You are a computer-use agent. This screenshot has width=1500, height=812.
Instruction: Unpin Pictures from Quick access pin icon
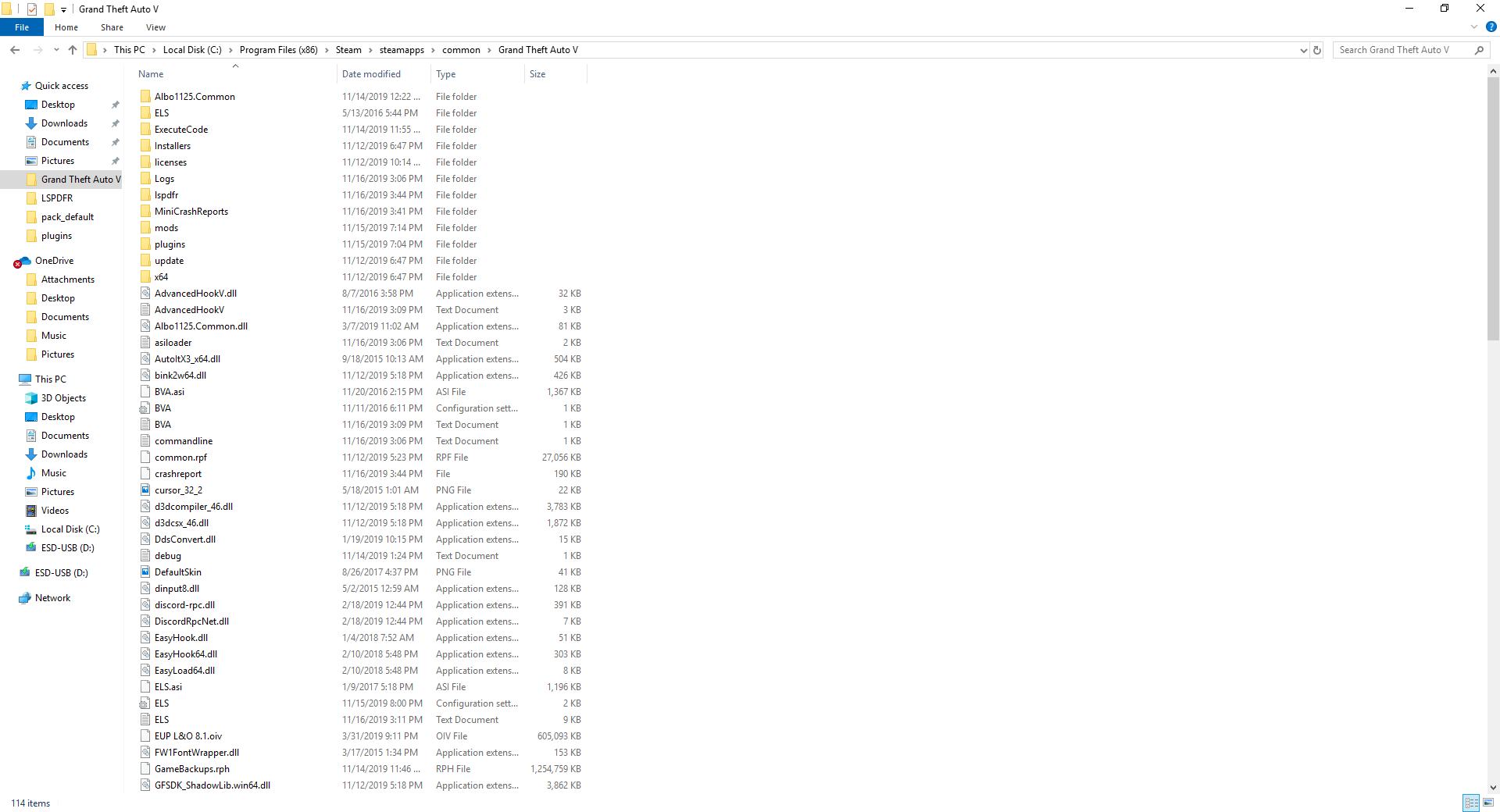(116, 161)
